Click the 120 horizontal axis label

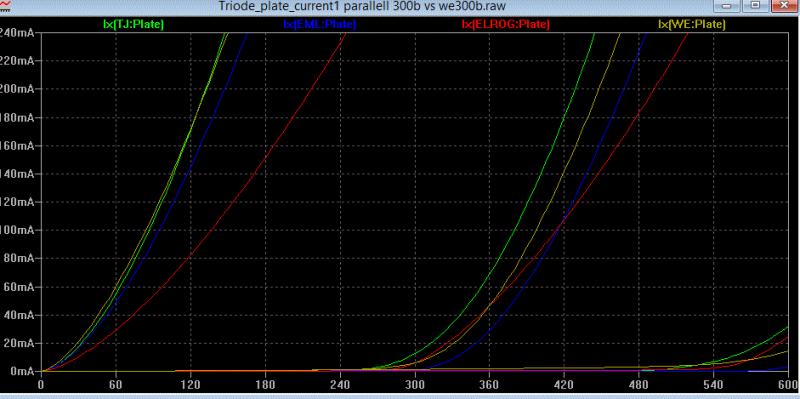pyautogui.click(x=190, y=383)
